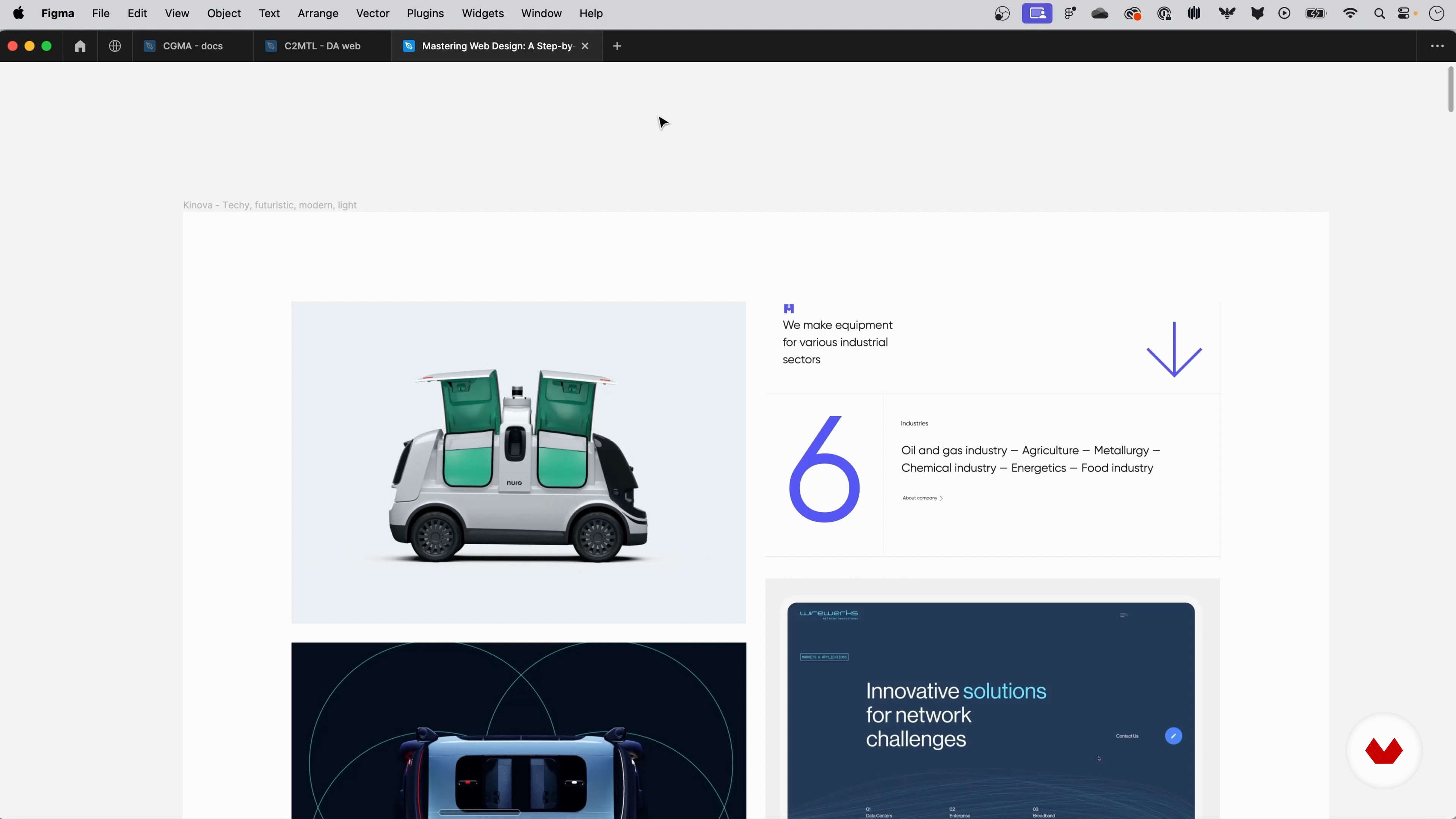Screen dimensions: 1456x819
Task: Click the 01 Data Centers label
Action: click(879, 812)
